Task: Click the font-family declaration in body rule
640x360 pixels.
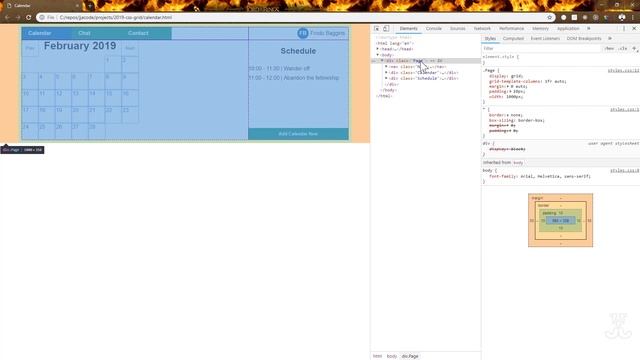Action: click(540, 176)
